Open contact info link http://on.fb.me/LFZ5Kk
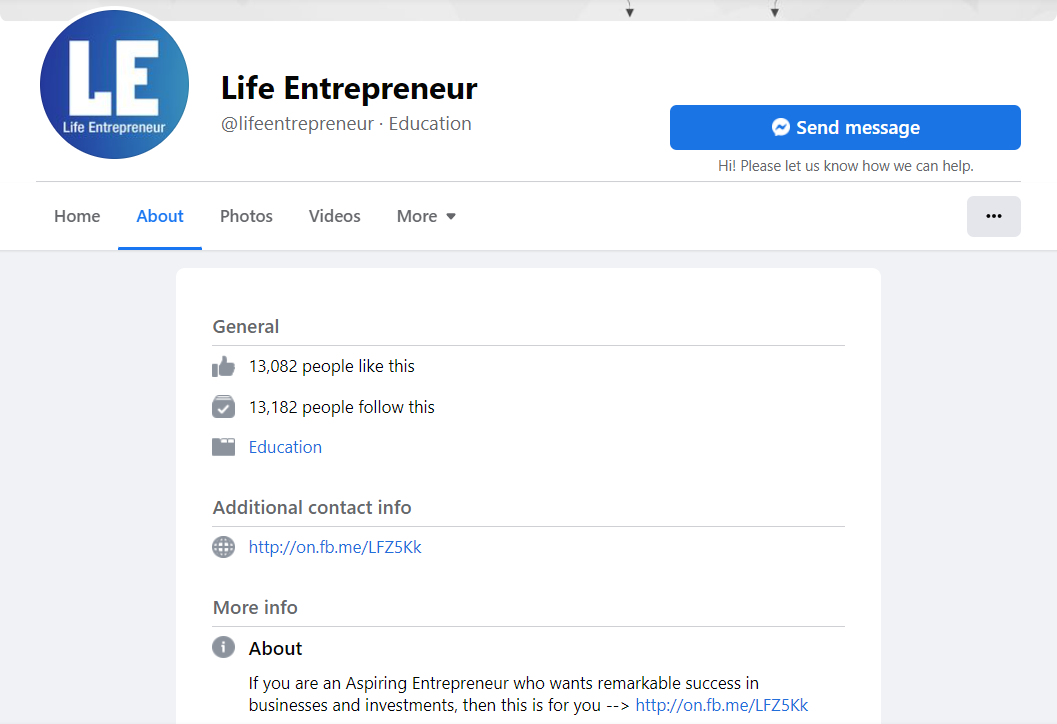 [x=335, y=547]
